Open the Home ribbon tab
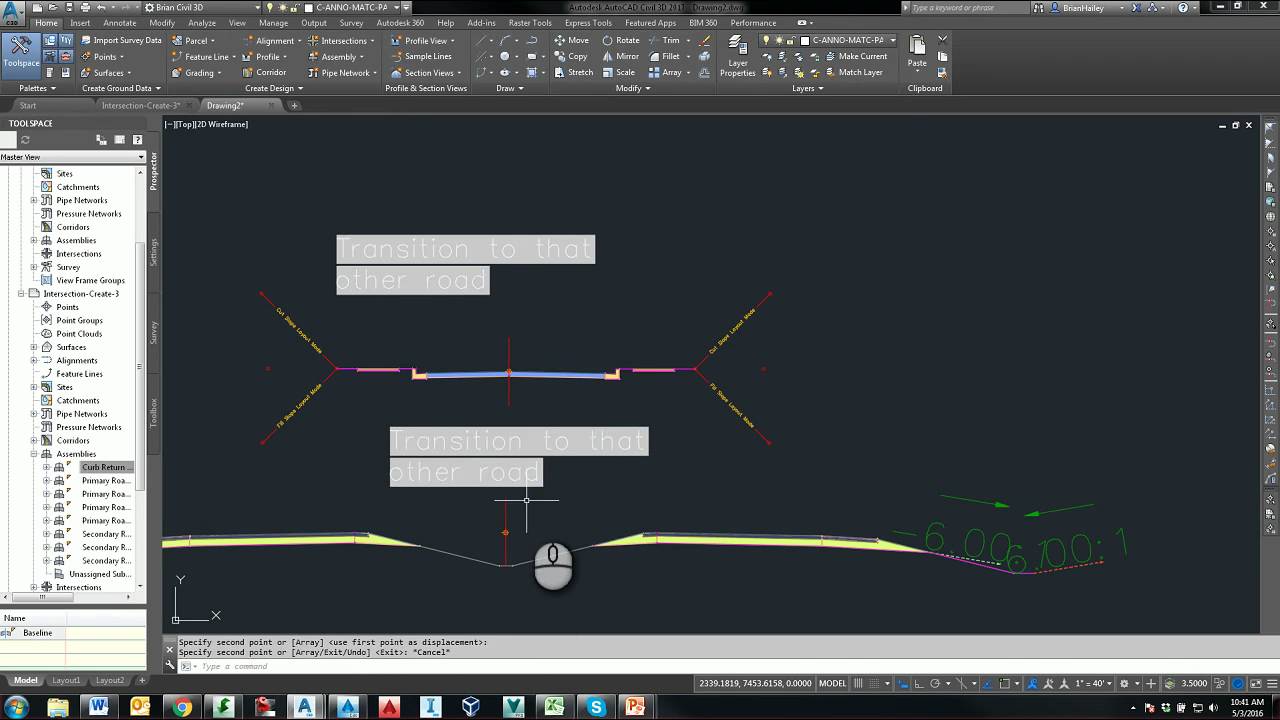The image size is (1280, 720). 46,23
